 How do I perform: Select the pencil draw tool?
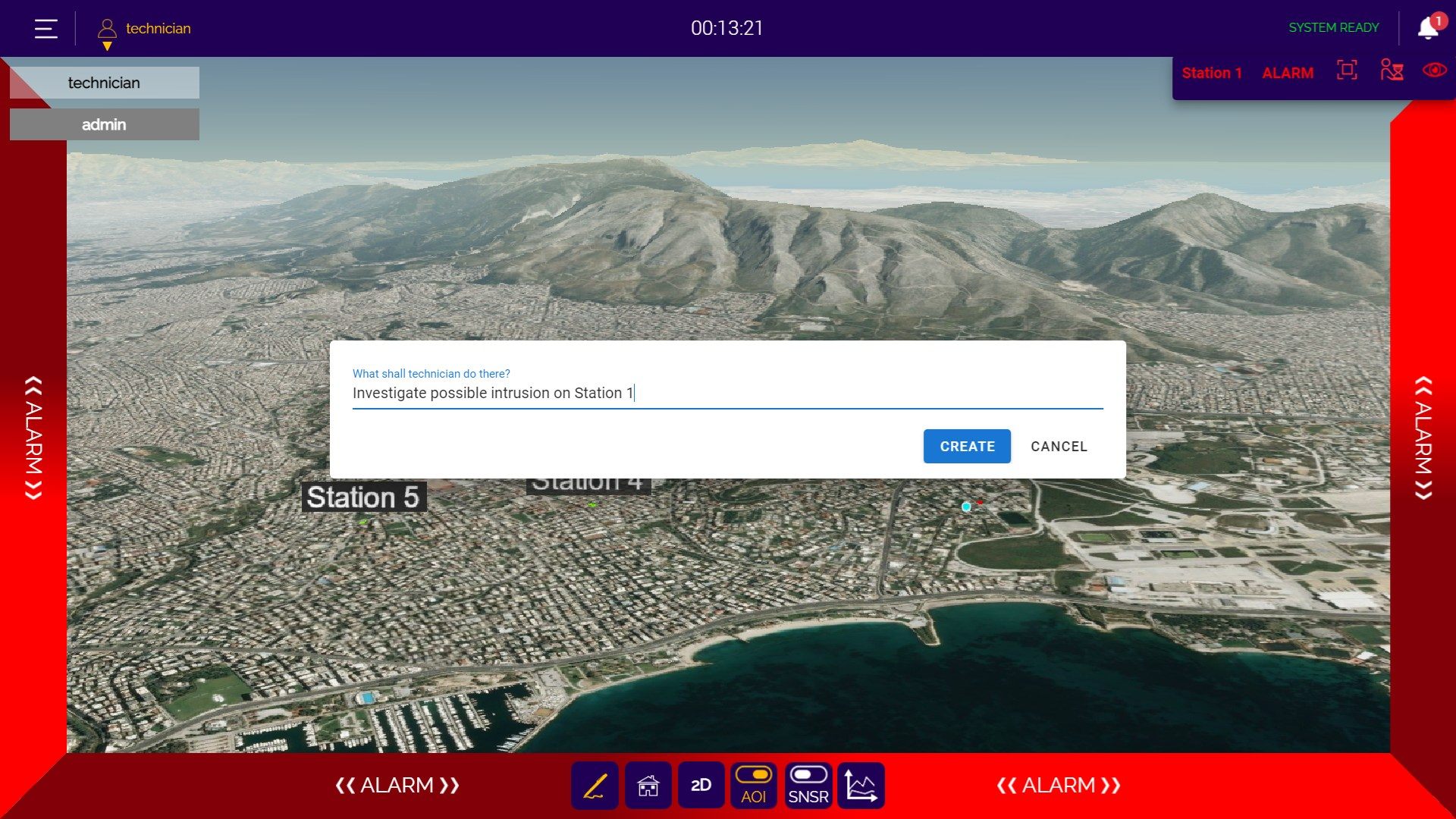pyautogui.click(x=595, y=786)
